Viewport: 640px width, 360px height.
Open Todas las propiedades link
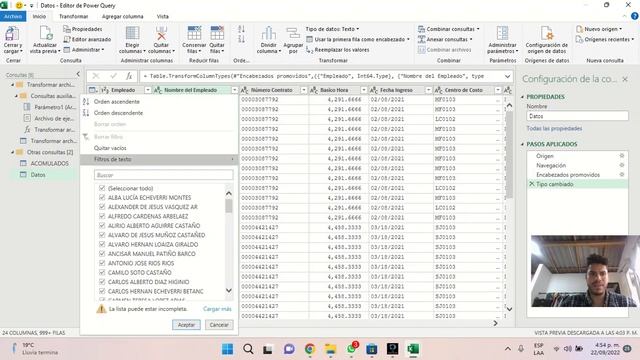tap(554, 129)
